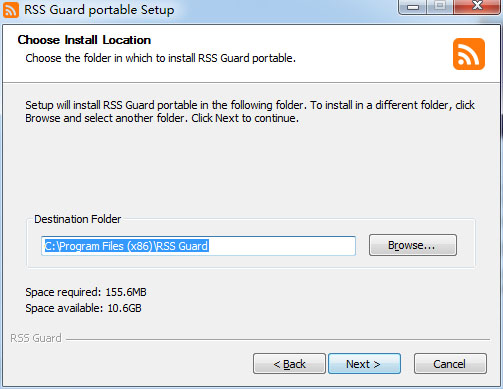Viewport: 503px width, 389px height.
Task: Click the 'Choose the folder in which' subtitle
Action: coord(161,58)
